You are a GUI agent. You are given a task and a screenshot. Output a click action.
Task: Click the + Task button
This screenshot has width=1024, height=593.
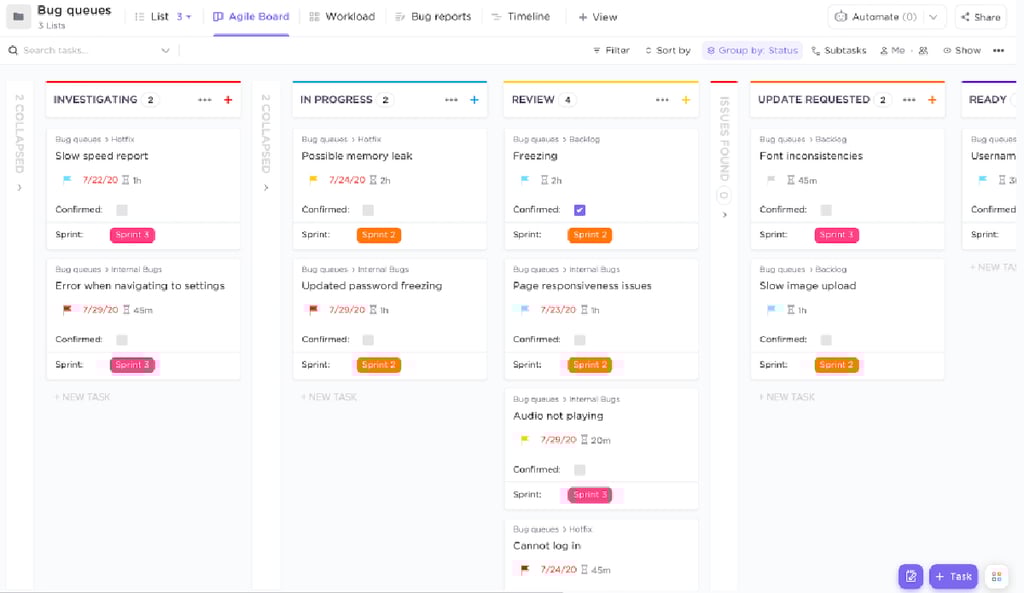952,576
